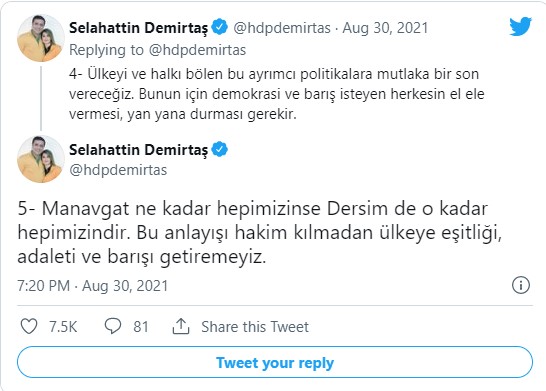Open main tweet's profile avatar
The height and width of the screenshot is (391, 546).
coord(41,159)
